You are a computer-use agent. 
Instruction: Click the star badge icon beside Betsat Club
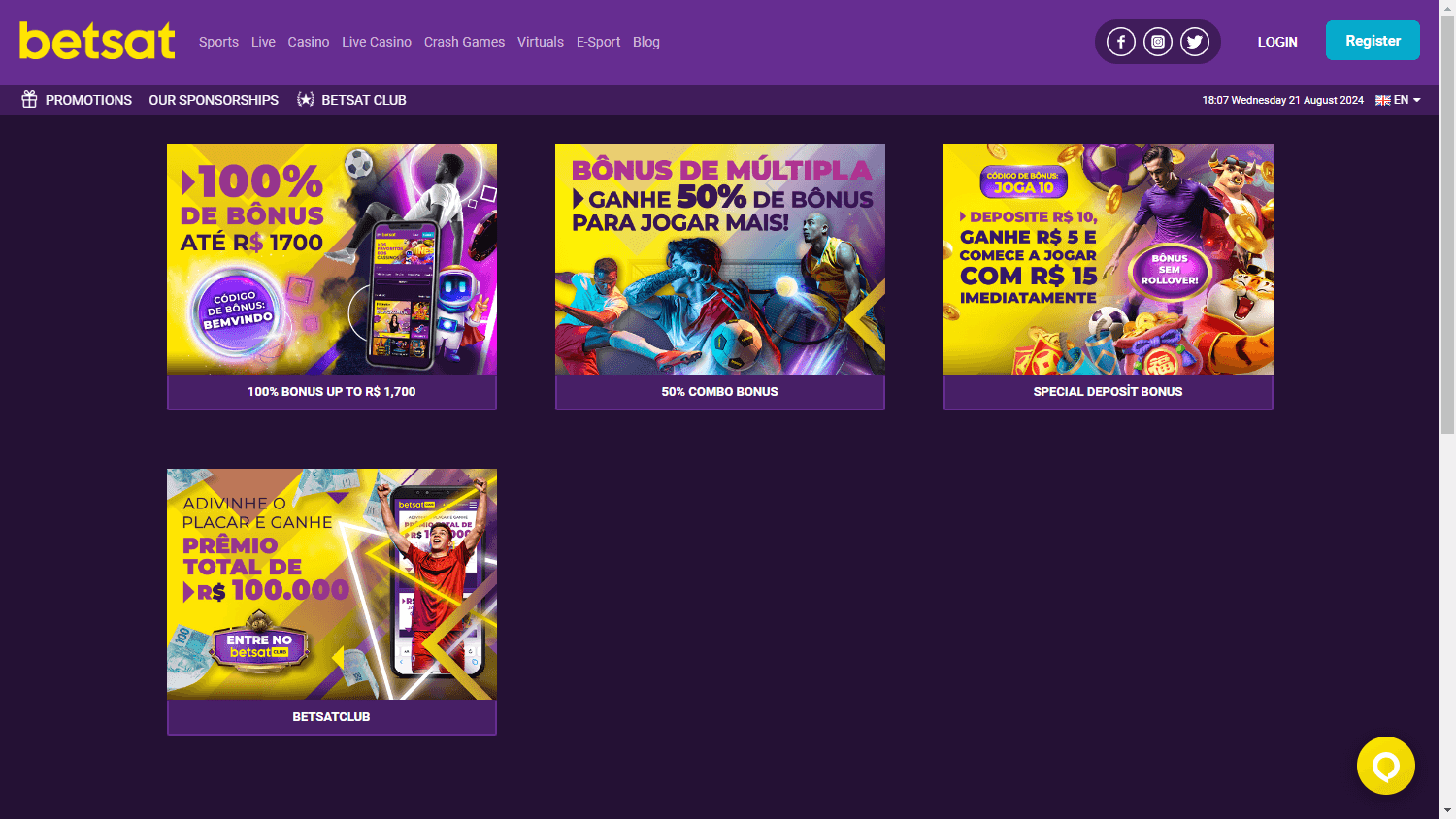pos(306,100)
